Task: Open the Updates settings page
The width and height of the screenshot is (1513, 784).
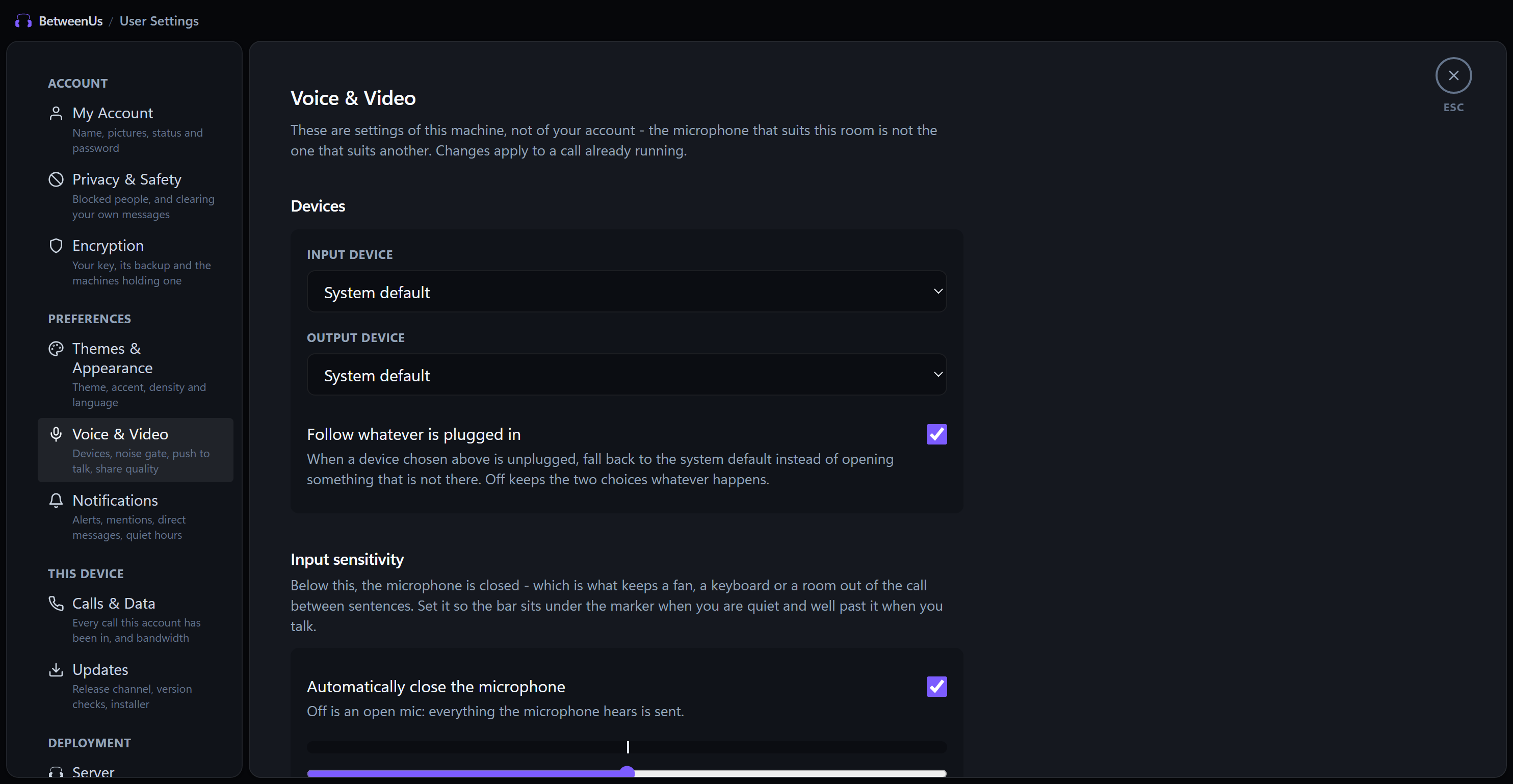Action: tap(136, 687)
